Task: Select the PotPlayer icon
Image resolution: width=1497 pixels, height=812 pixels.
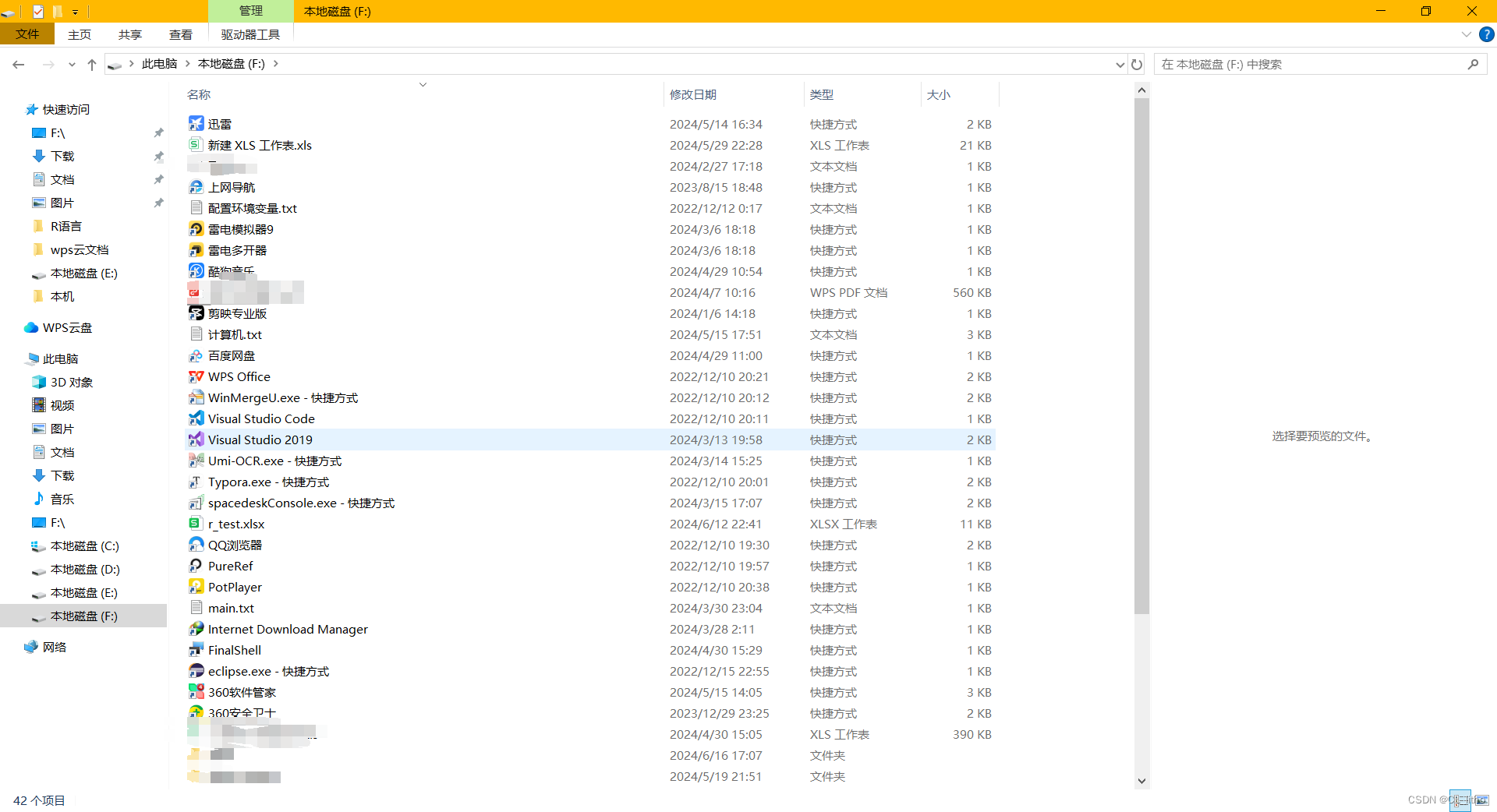Action: click(x=196, y=587)
